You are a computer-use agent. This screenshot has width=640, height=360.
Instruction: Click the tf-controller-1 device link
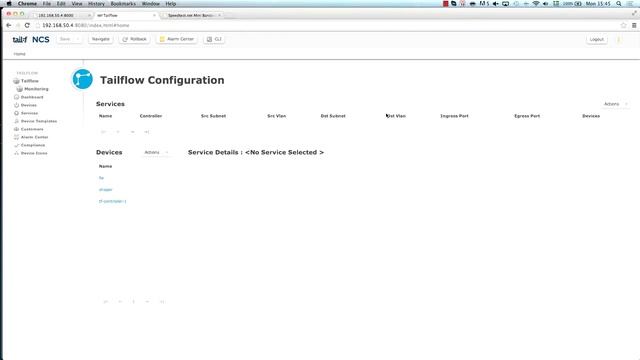click(x=113, y=201)
